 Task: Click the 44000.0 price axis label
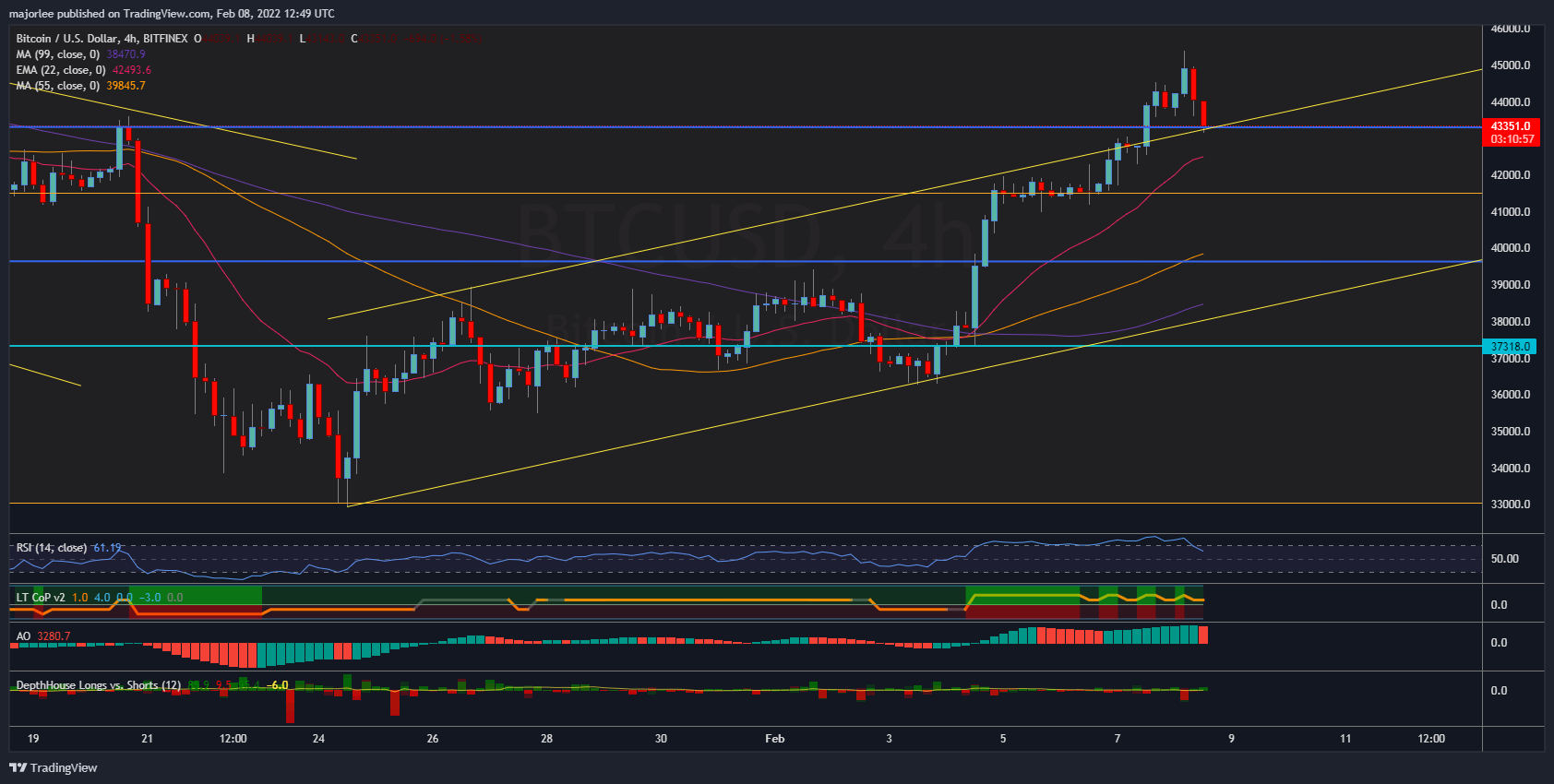(x=1511, y=102)
